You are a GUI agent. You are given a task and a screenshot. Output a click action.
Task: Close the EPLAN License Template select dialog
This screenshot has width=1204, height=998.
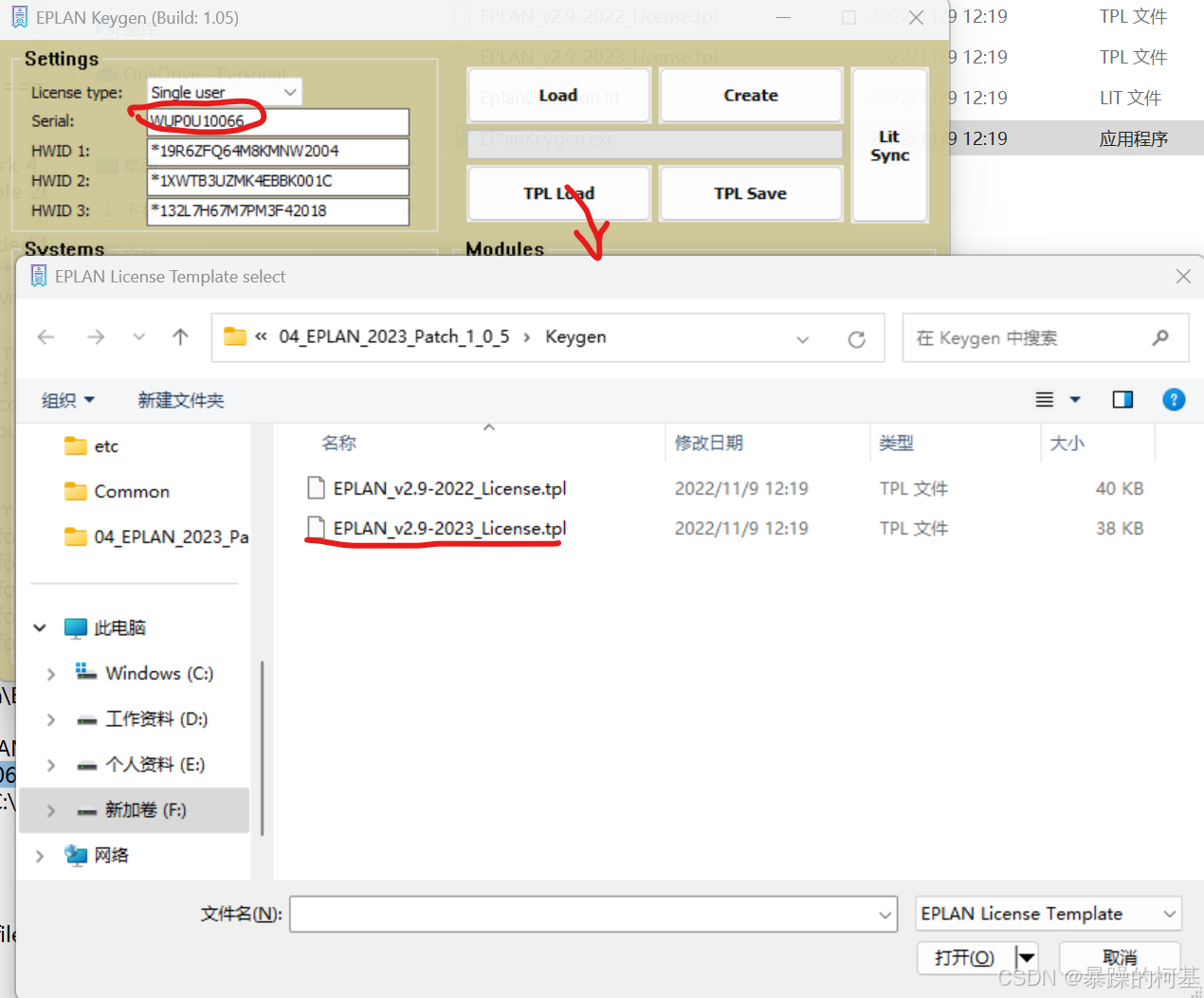pos(1183,277)
